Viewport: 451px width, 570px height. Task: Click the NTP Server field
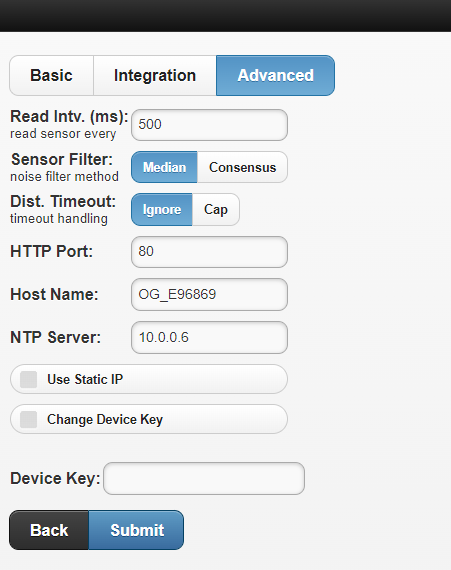(x=209, y=337)
